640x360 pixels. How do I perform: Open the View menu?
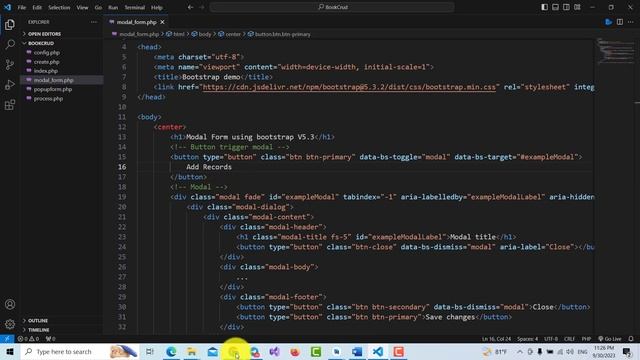(82, 7)
